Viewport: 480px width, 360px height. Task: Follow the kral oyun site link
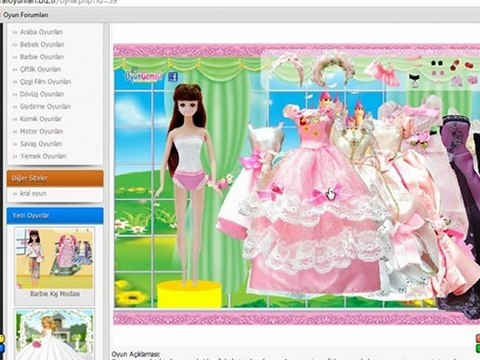click(x=33, y=193)
